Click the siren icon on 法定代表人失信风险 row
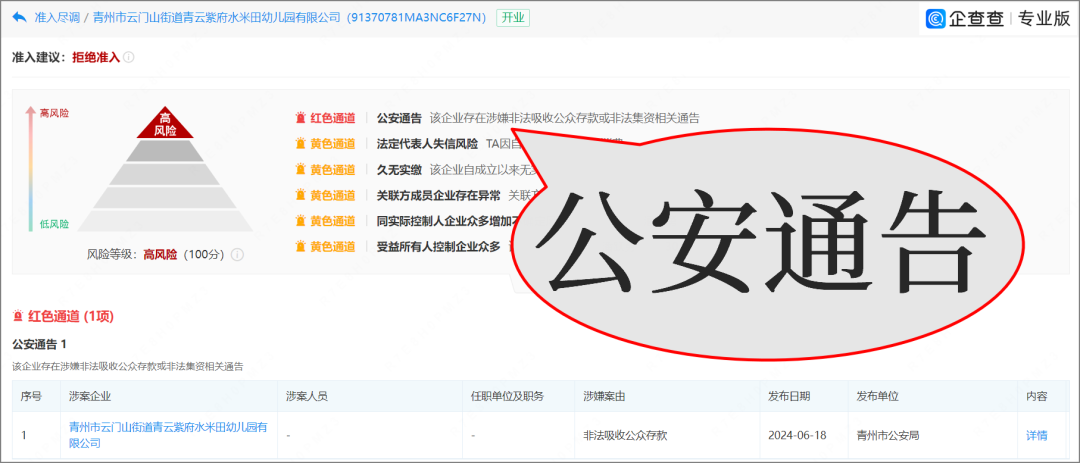Screen dimensions: 1080x463 coord(300,143)
